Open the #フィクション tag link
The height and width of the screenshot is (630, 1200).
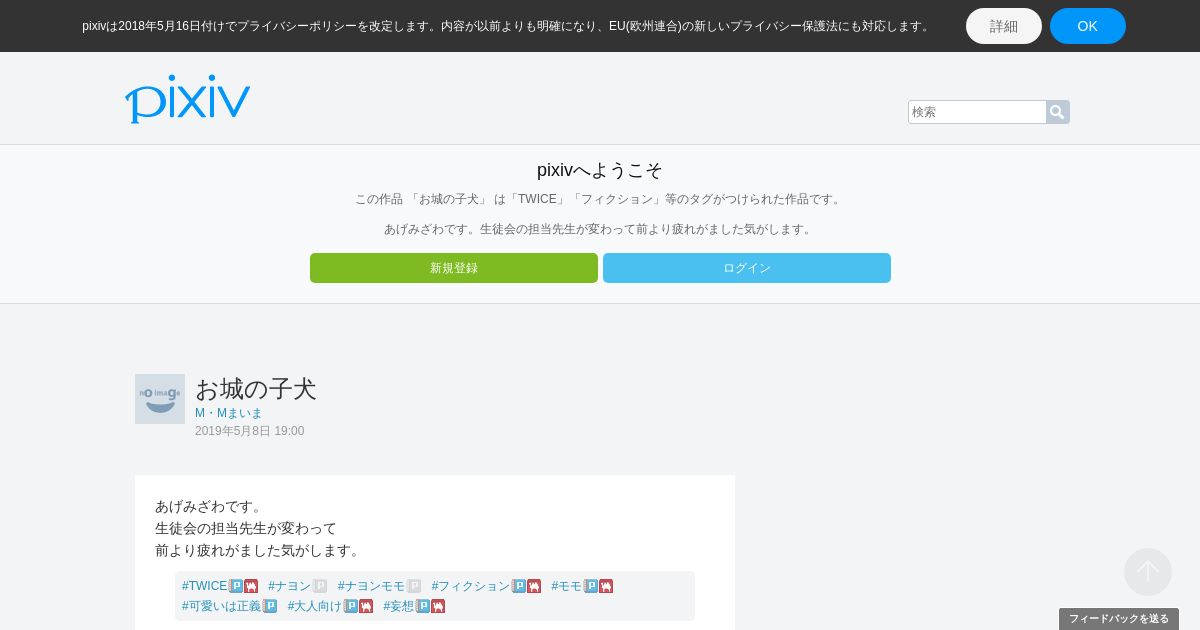[x=471, y=586]
